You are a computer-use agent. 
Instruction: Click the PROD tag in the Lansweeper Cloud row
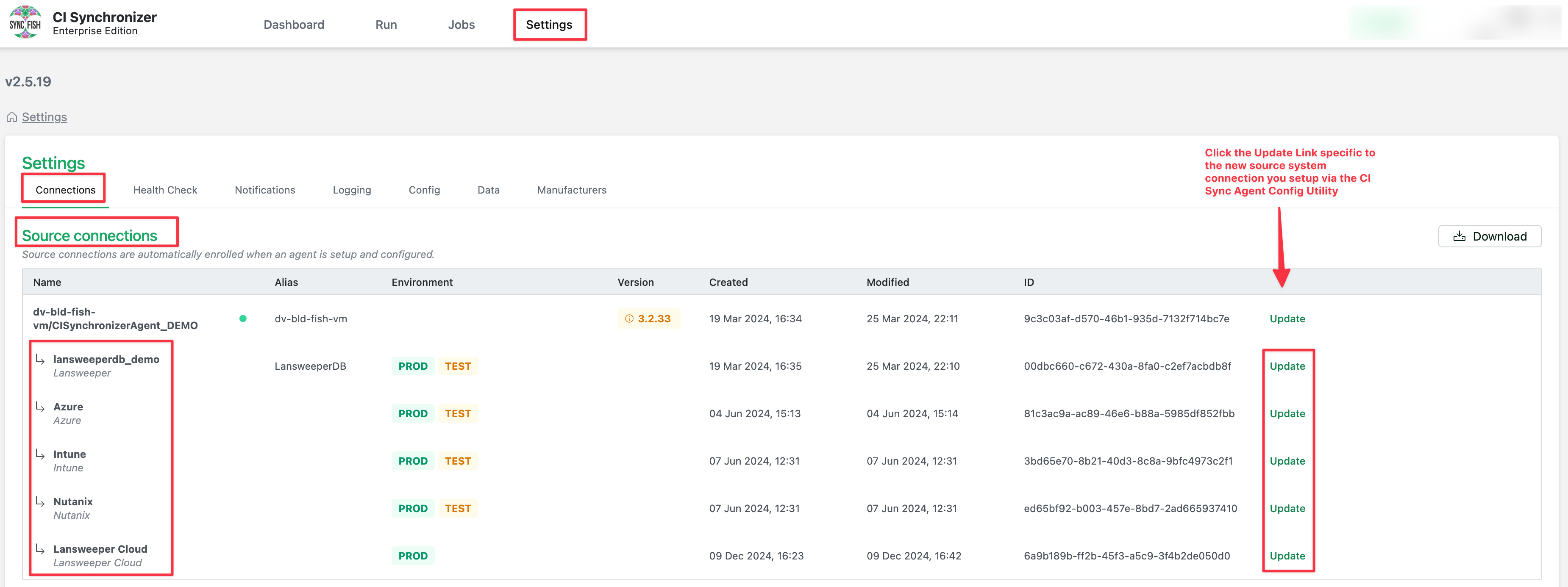pyautogui.click(x=413, y=555)
